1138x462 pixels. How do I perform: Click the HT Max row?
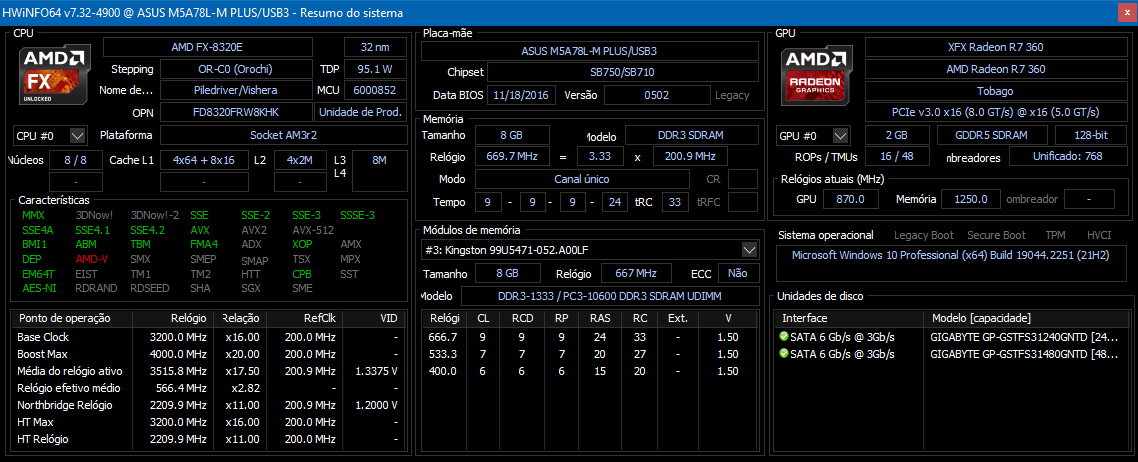click(x=208, y=422)
